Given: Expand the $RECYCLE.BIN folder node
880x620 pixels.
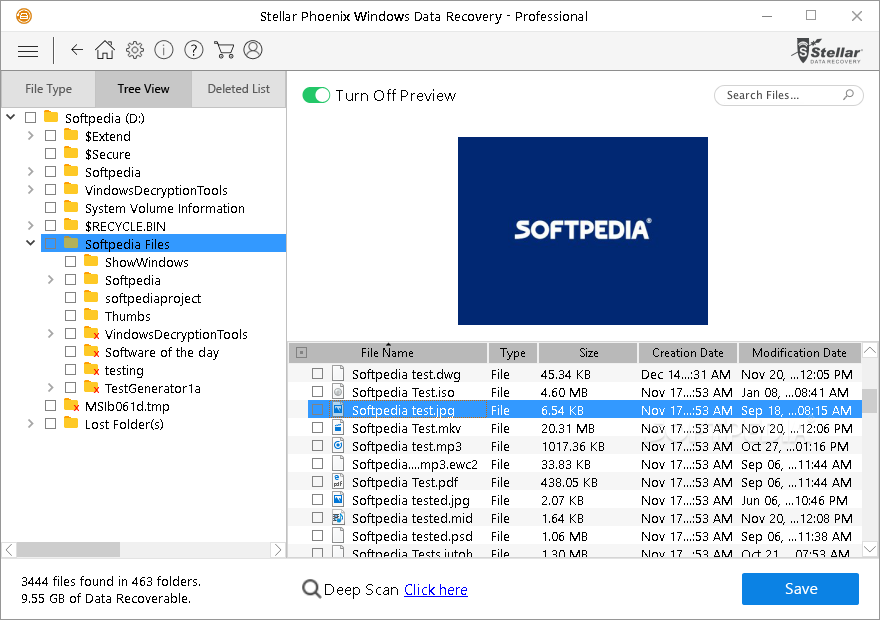Looking at the screenshot, I should click(x=30, y=225).
